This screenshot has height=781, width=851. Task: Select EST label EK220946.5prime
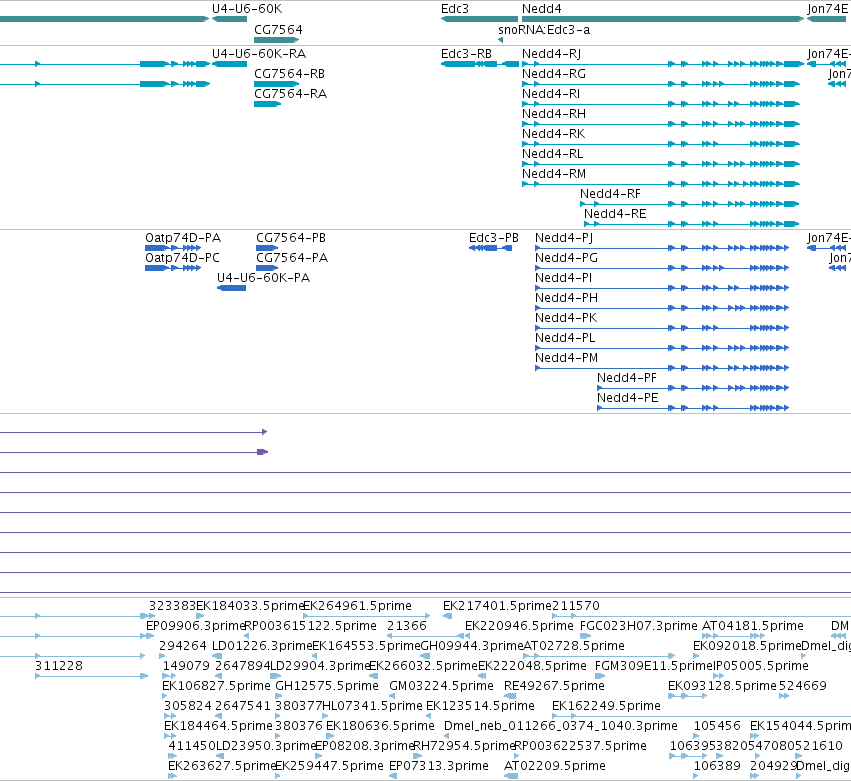(519, 626)
